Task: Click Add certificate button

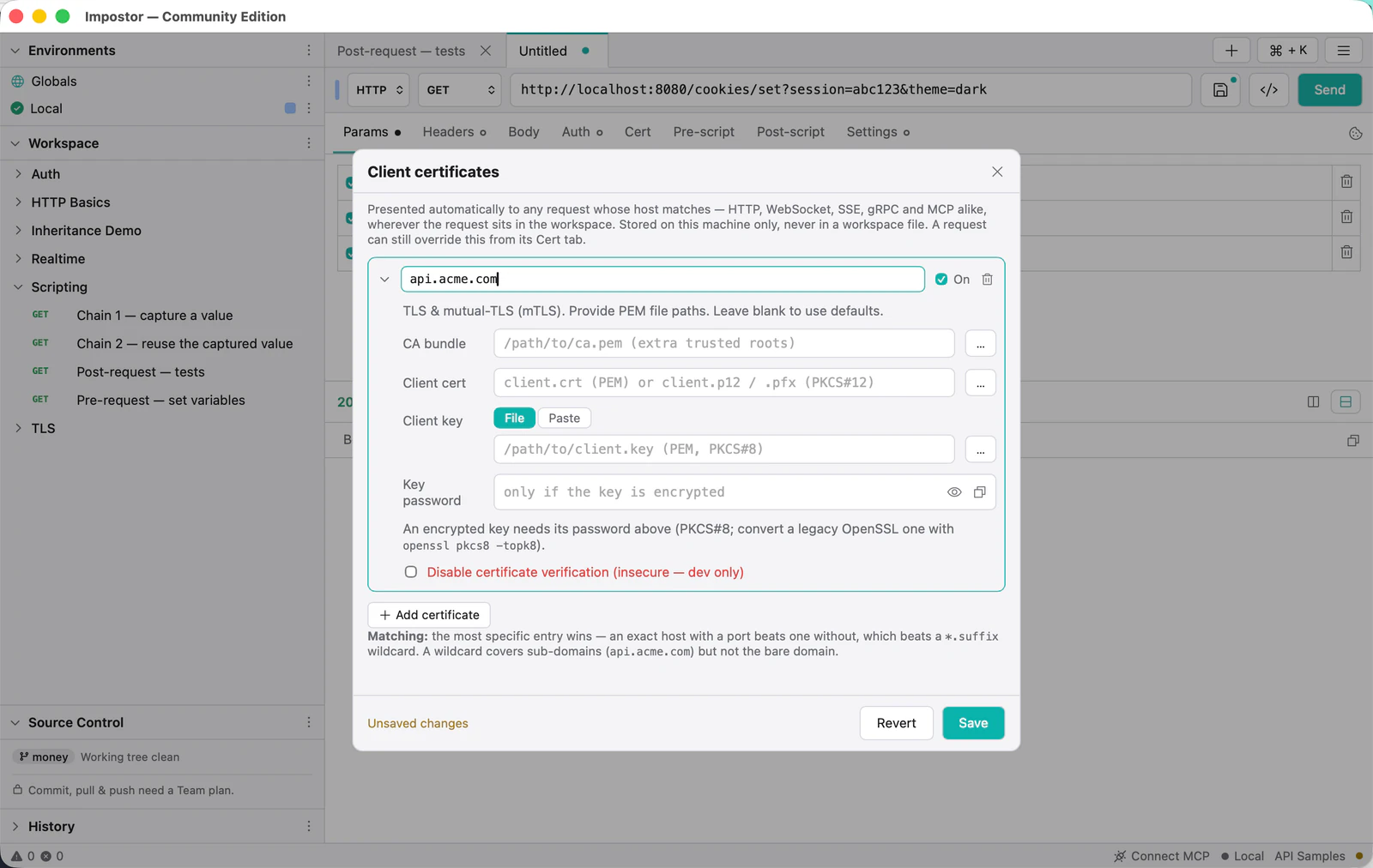Action: point(429,615)
